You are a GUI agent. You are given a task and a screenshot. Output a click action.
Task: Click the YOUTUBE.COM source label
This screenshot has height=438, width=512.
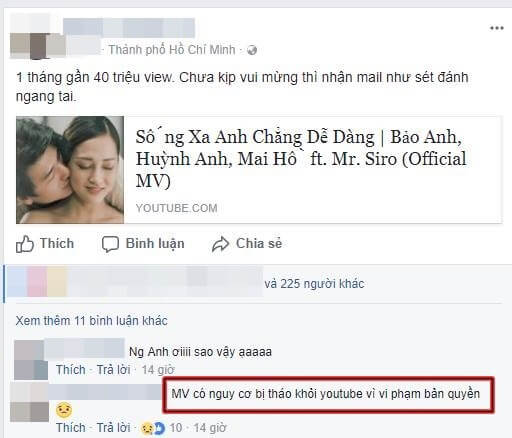tap(176, 208)
